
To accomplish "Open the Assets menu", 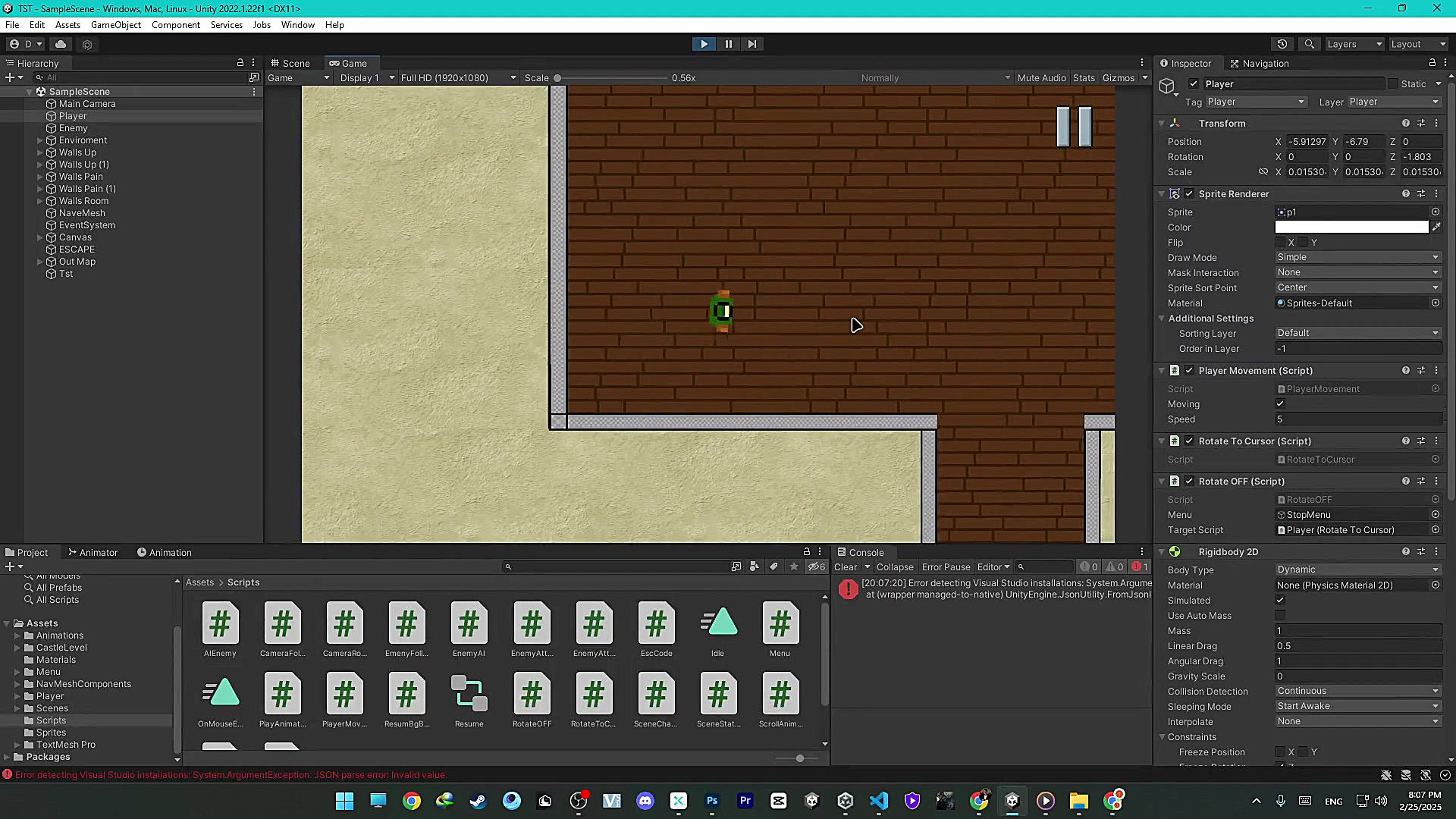I will pyautogui.click(x=67, y=25).
